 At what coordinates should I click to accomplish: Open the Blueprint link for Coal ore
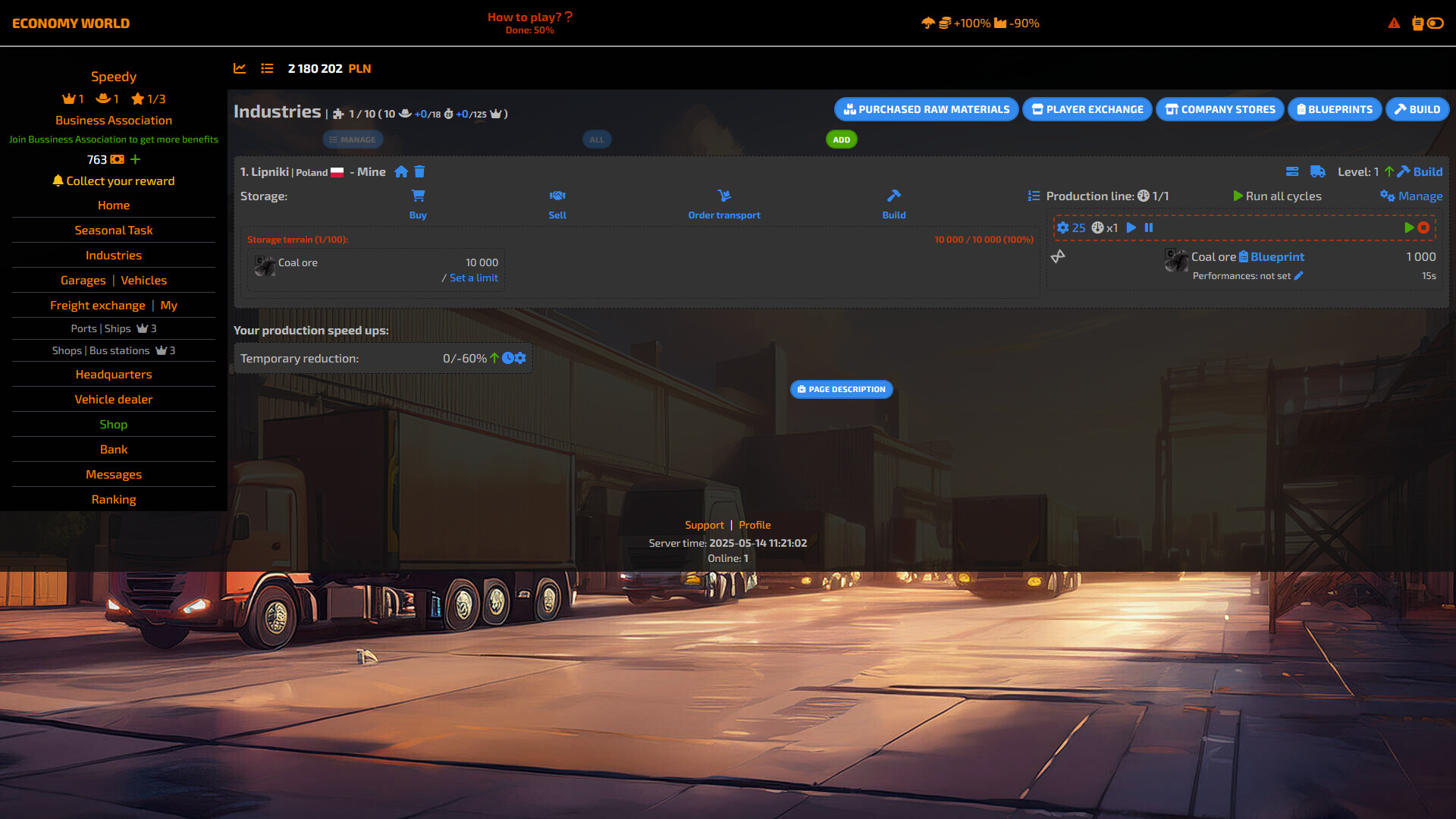1279,256
